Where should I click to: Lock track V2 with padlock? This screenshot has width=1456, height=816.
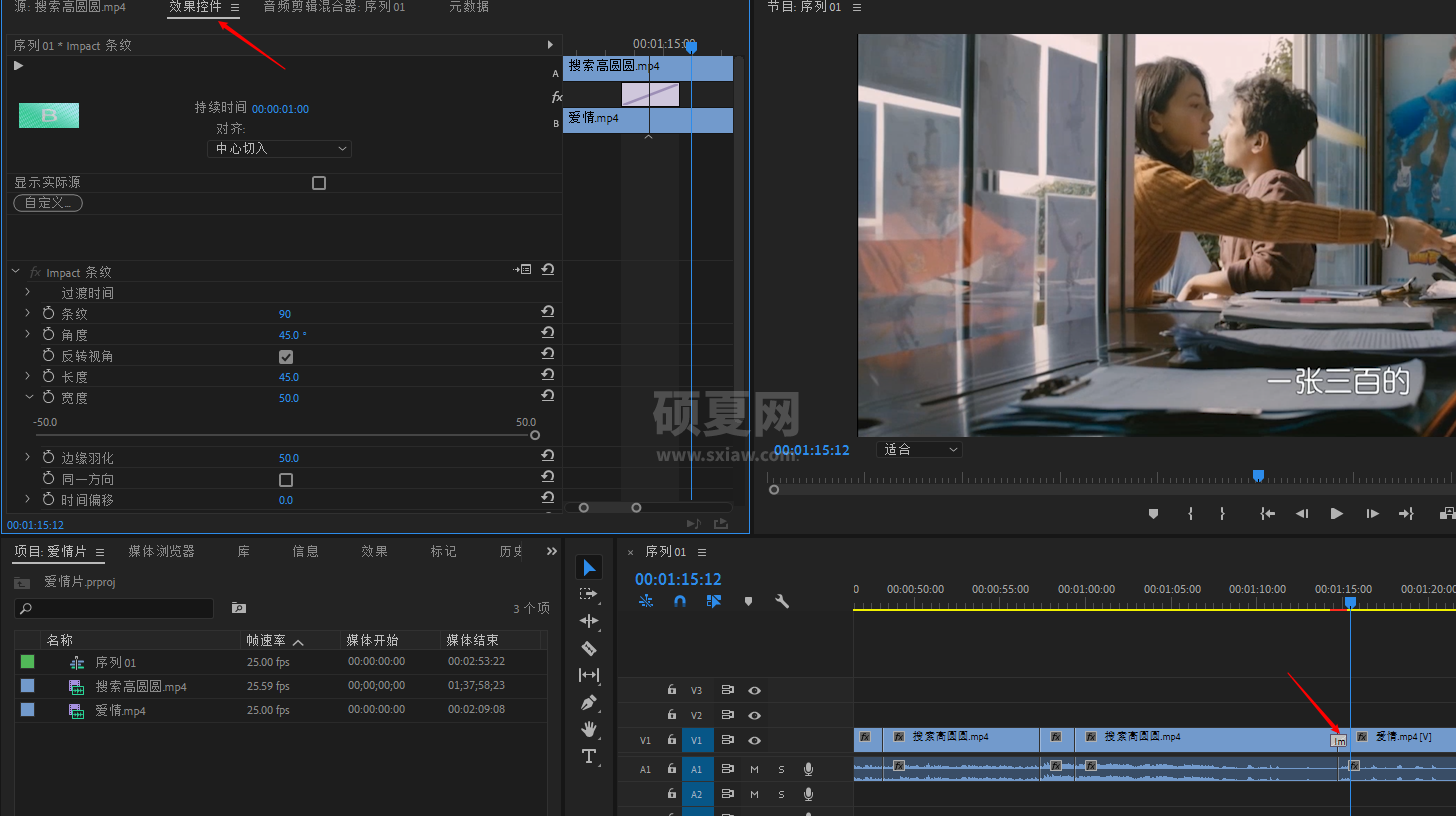[672, 715]
